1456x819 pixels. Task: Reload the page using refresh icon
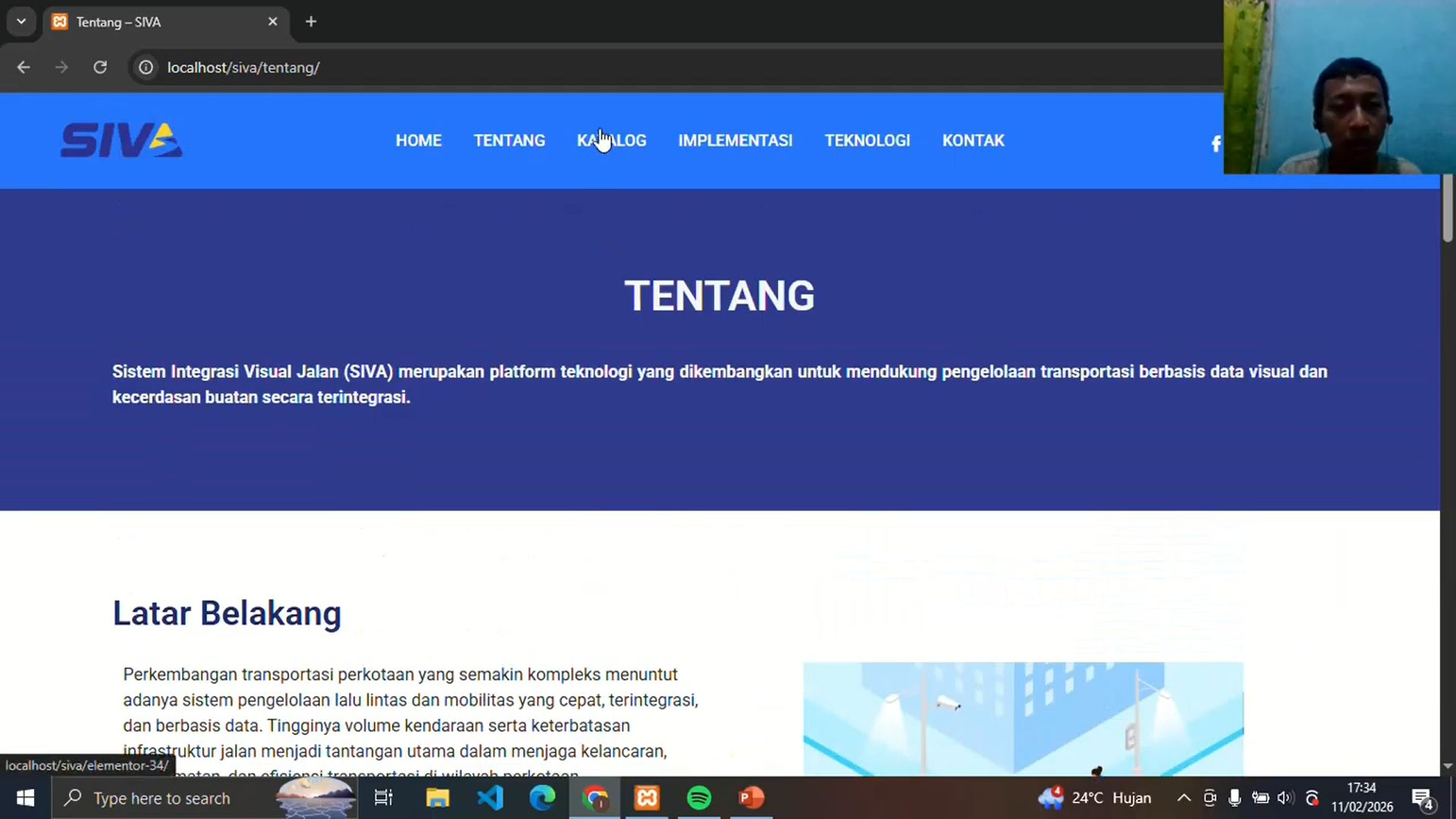99,67
